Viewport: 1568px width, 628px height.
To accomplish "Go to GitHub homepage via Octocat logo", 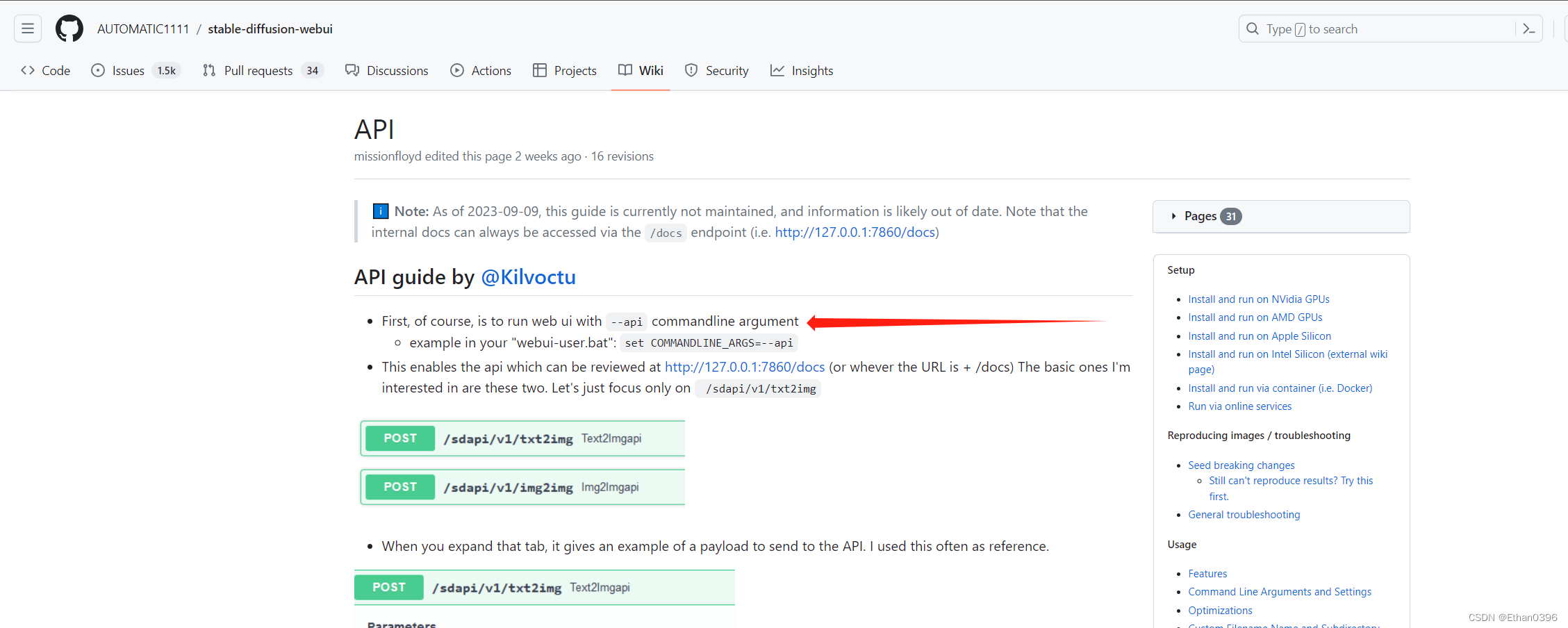I will click(x=69, y=28).
